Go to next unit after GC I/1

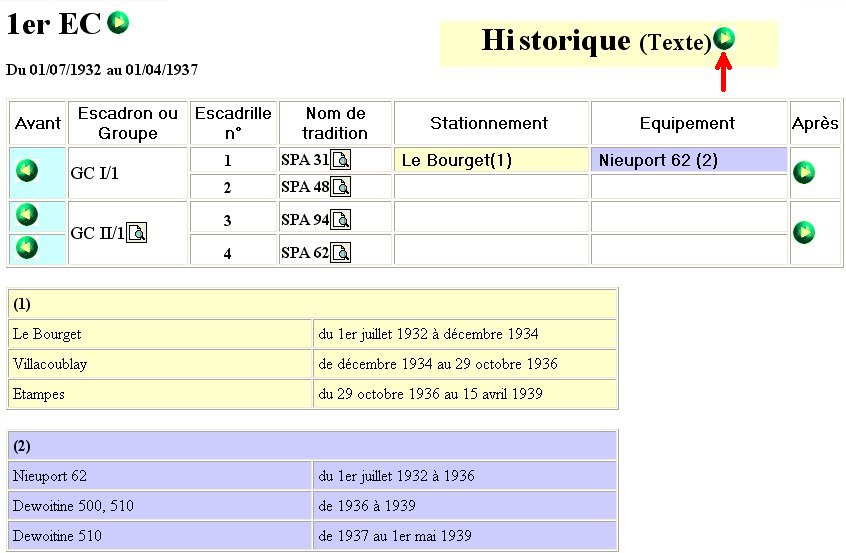[x=804, y=173]
